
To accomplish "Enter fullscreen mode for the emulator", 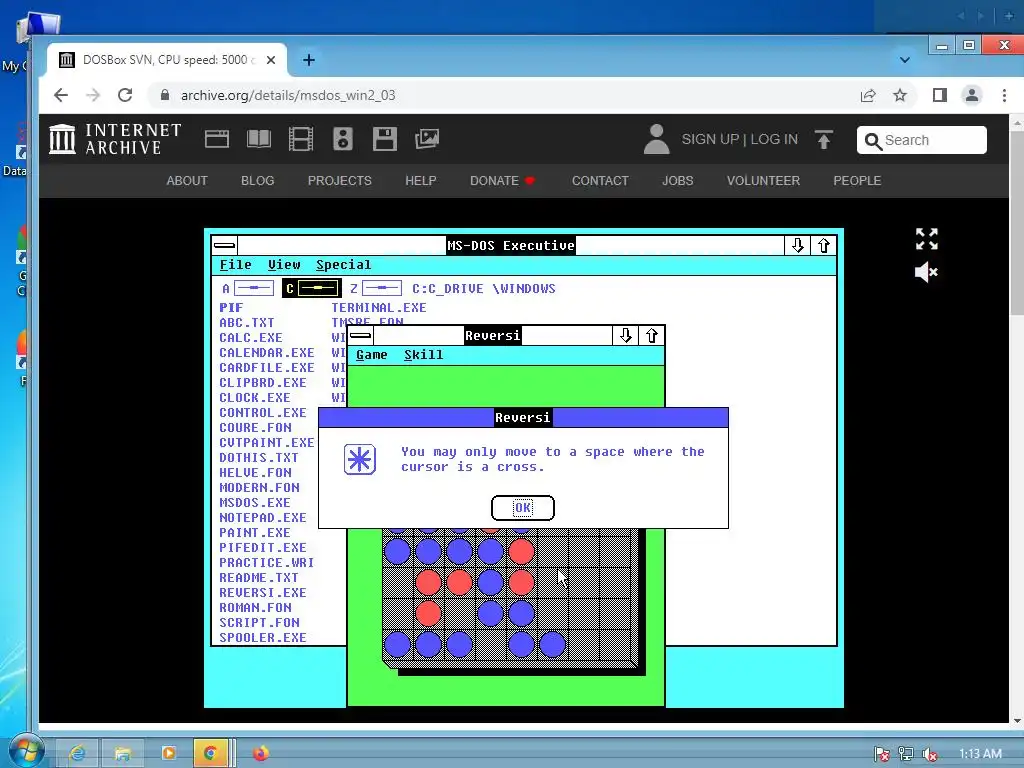I will coord(927,239).
